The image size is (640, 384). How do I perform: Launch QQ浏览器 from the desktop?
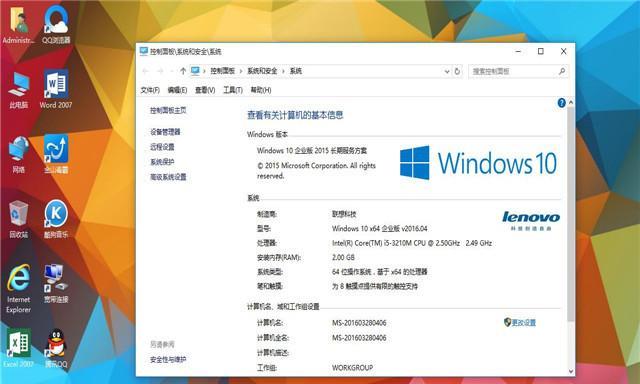click(56, 24)
